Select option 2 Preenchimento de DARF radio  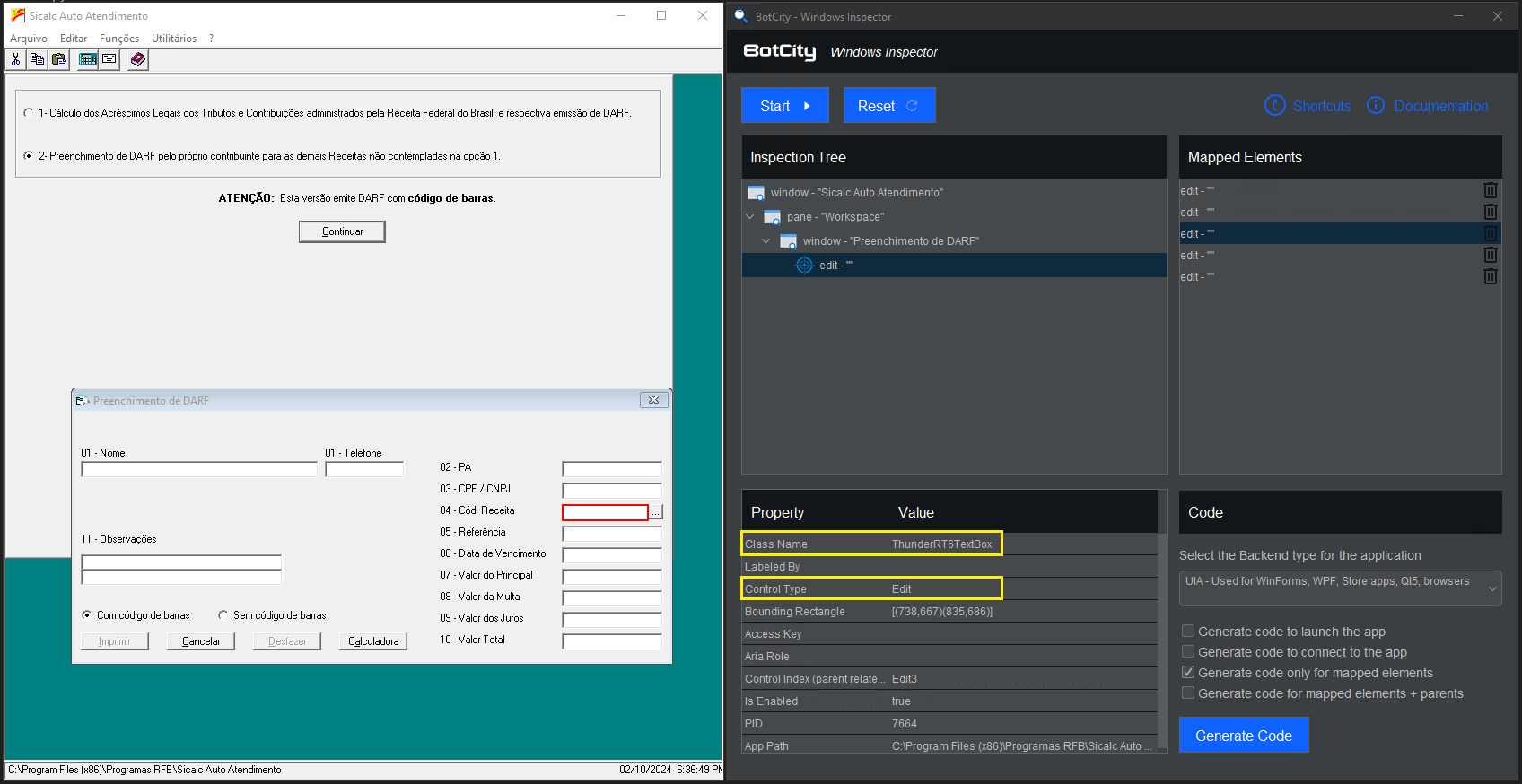tap(29, 156)
